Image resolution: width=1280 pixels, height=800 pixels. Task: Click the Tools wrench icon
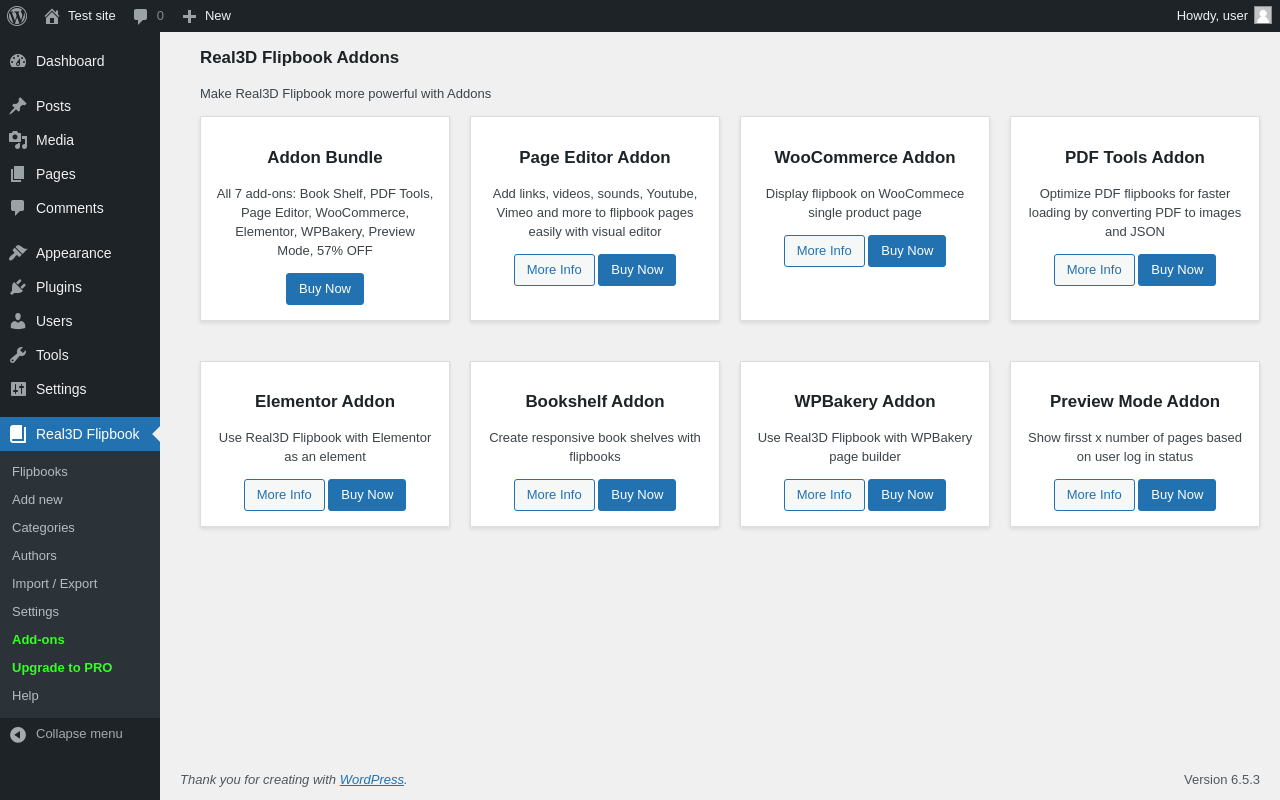pyautogui.click(x=18, y=355)
